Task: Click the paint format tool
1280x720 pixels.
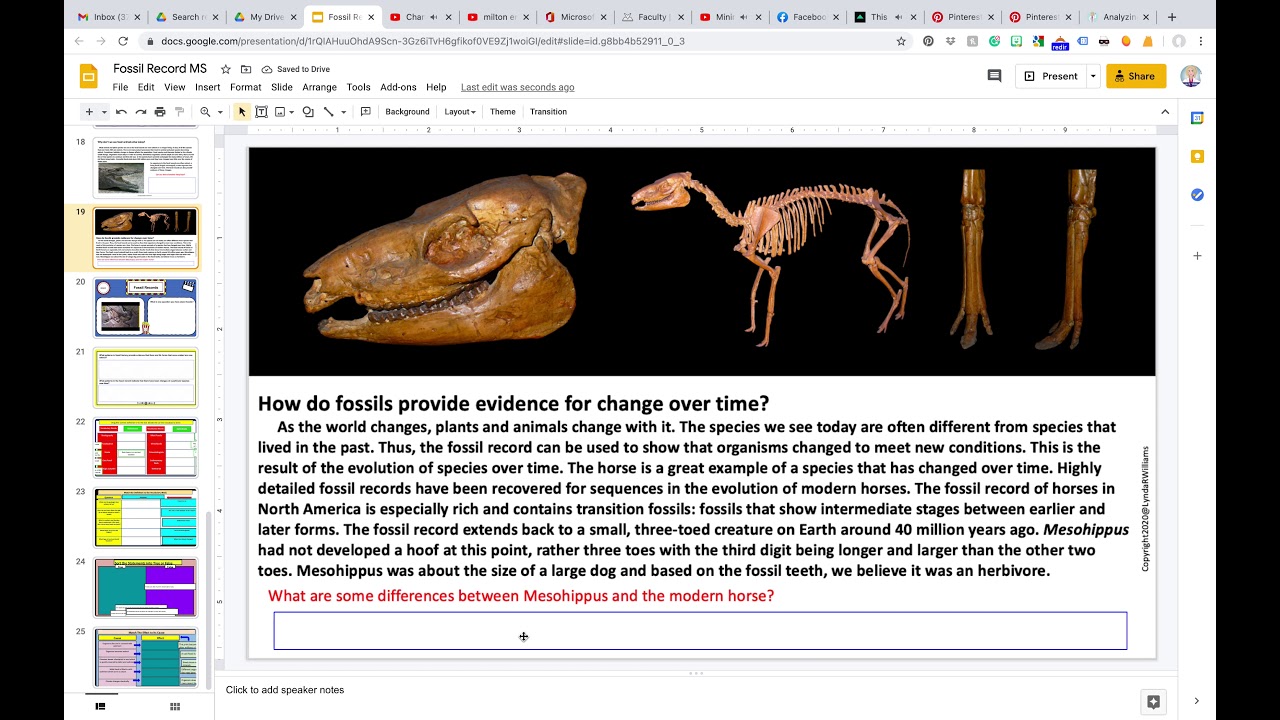Action: 180,111
